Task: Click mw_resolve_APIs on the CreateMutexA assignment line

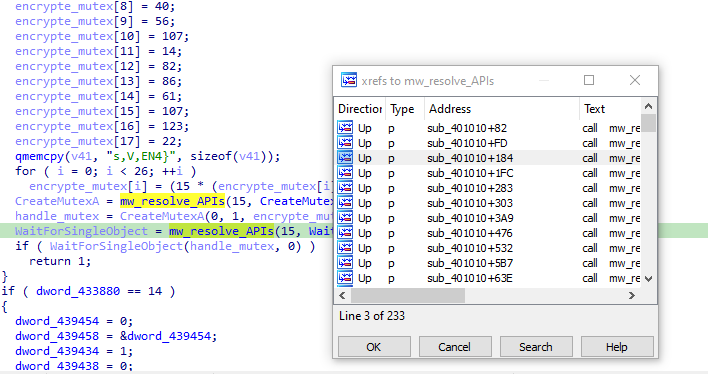Action: [172, 201]
